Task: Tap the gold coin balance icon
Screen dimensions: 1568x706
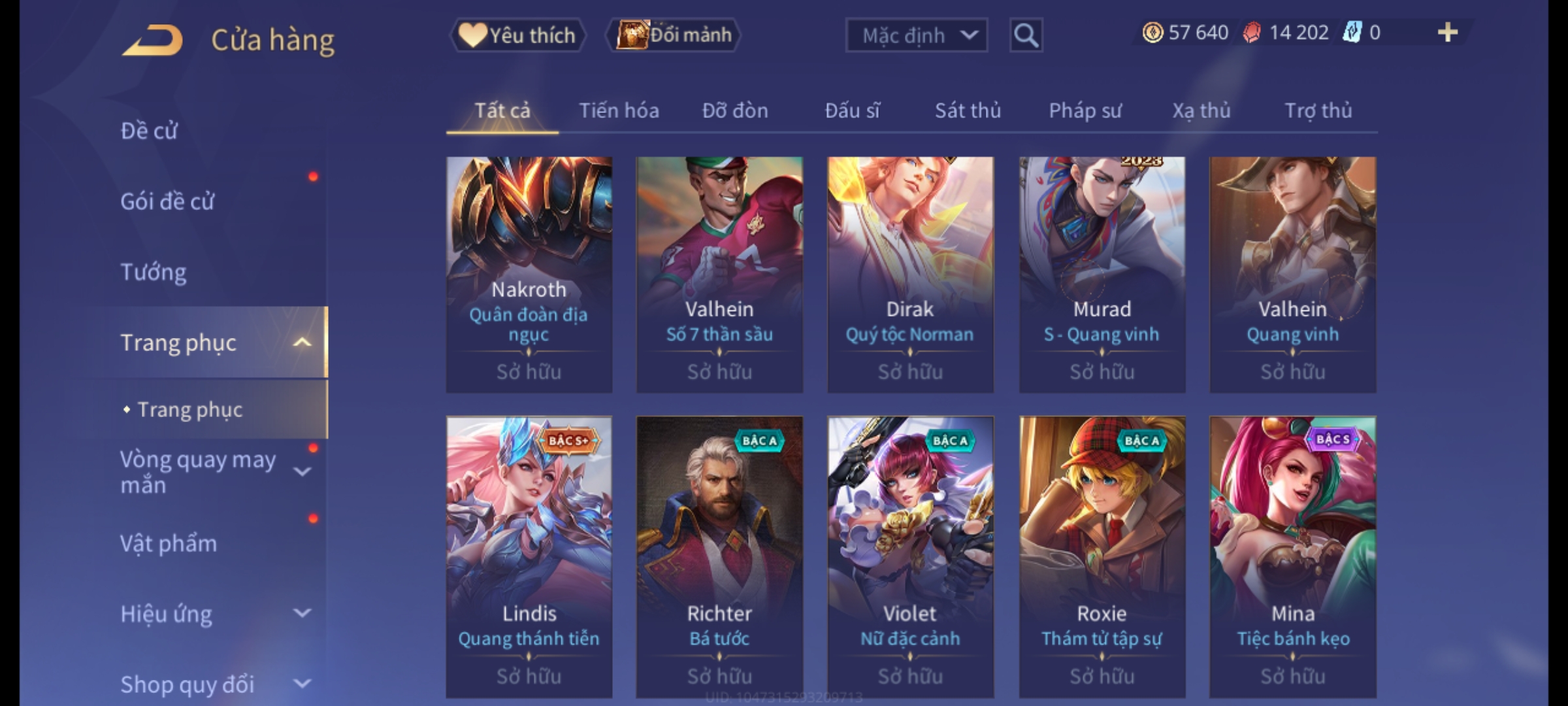Action: tap(1152, 33)
